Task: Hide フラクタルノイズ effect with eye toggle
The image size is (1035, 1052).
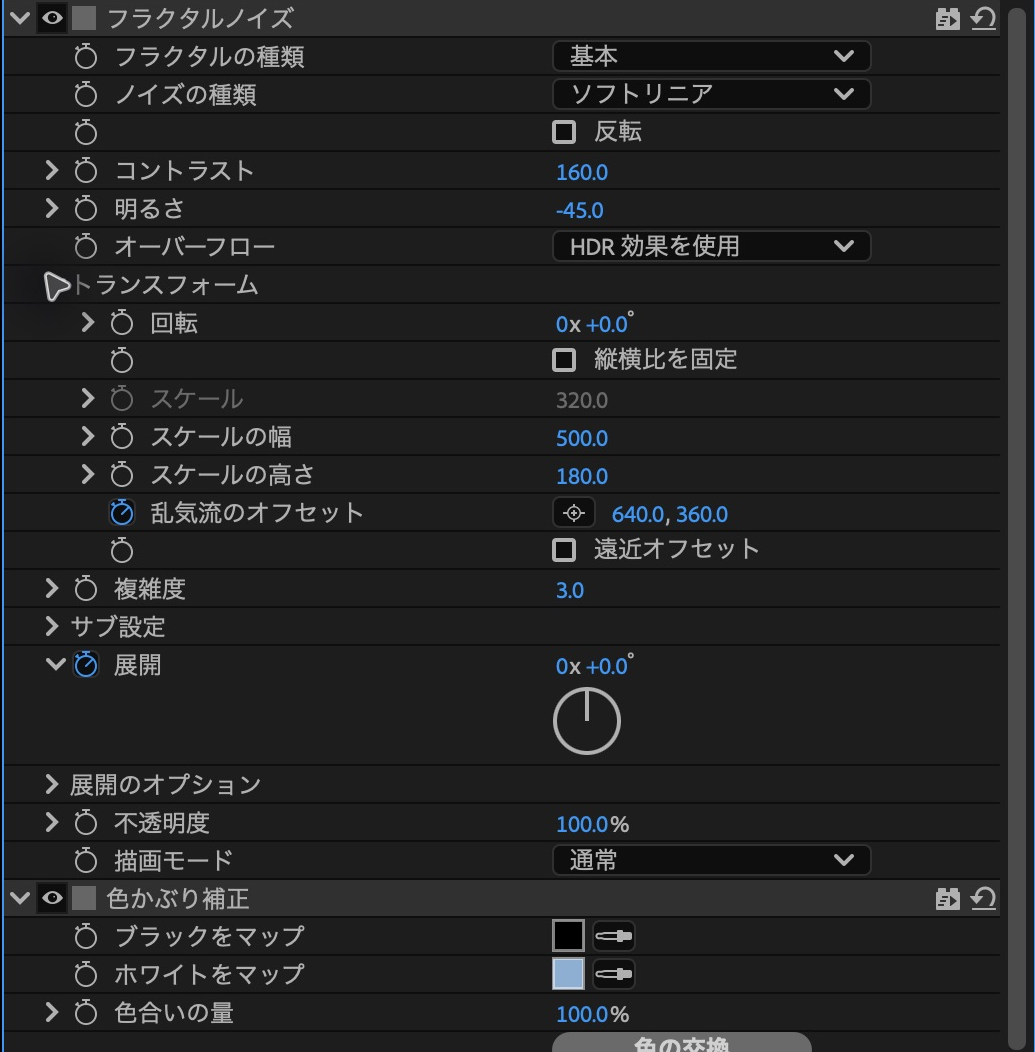Action: coord(52,18)
